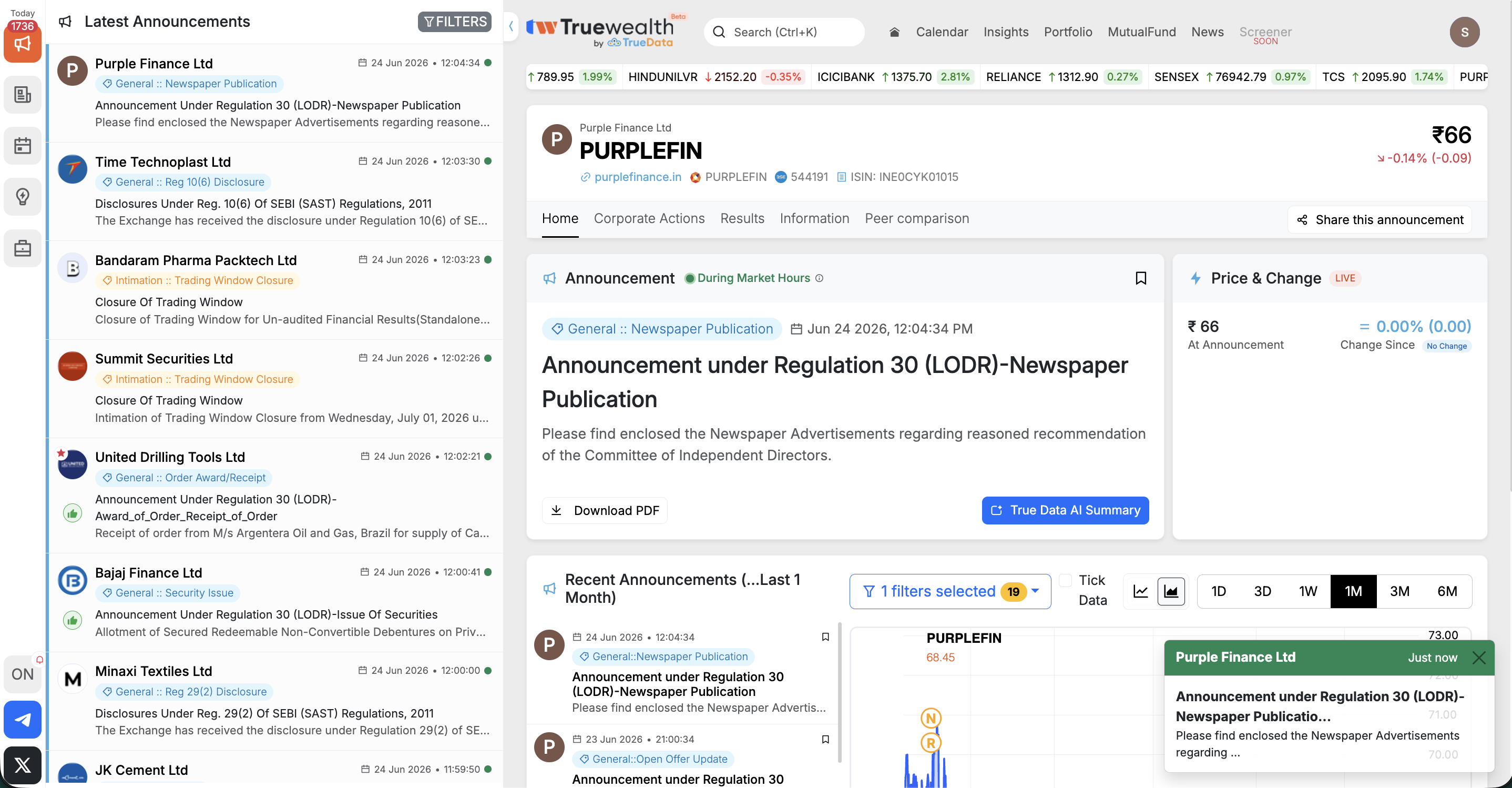Screen dimensions: 1512x788
Task: Click the Download PDF button
Action: pos(605,510)
